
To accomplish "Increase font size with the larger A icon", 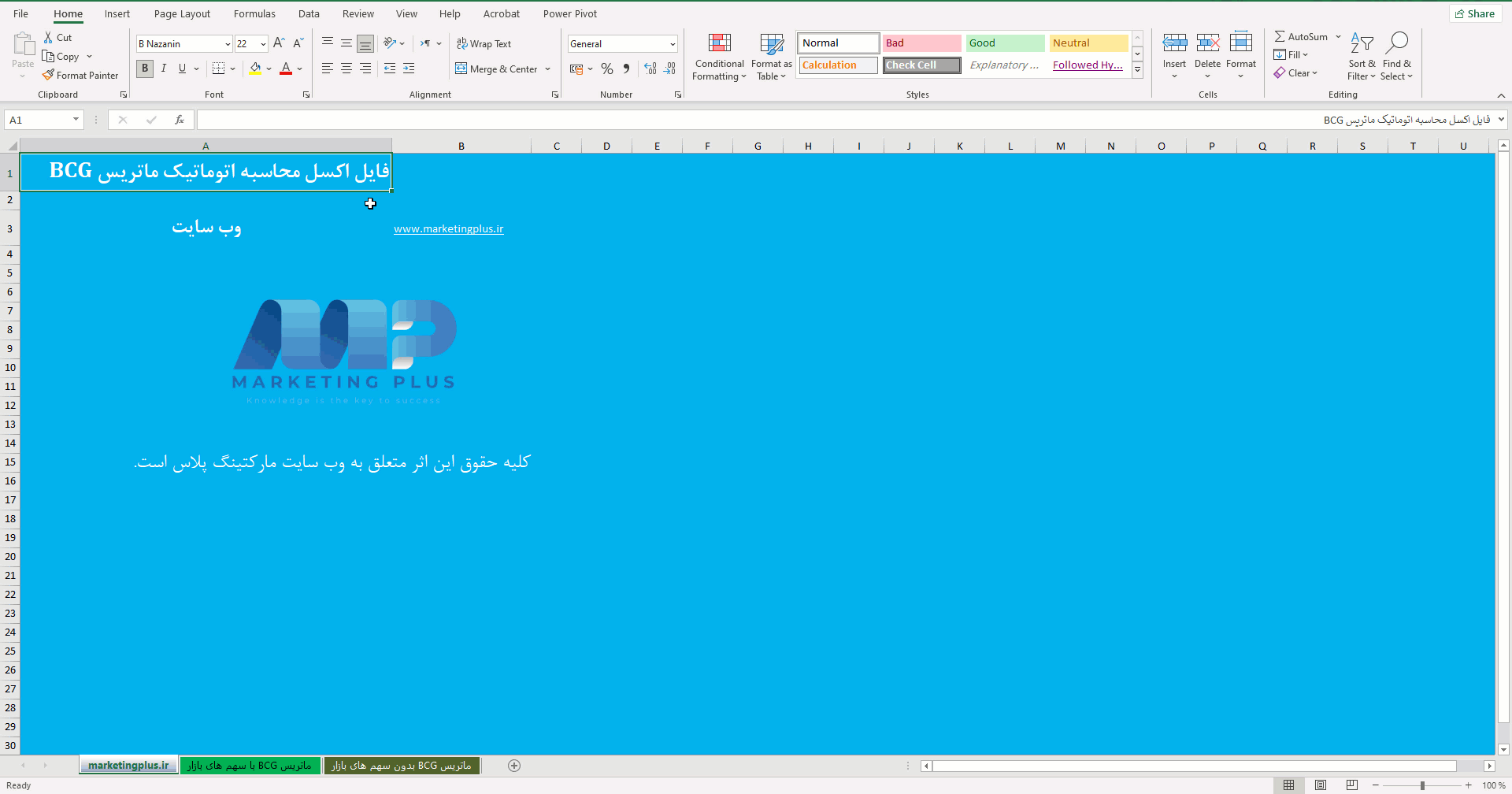I will click(279, 43).
